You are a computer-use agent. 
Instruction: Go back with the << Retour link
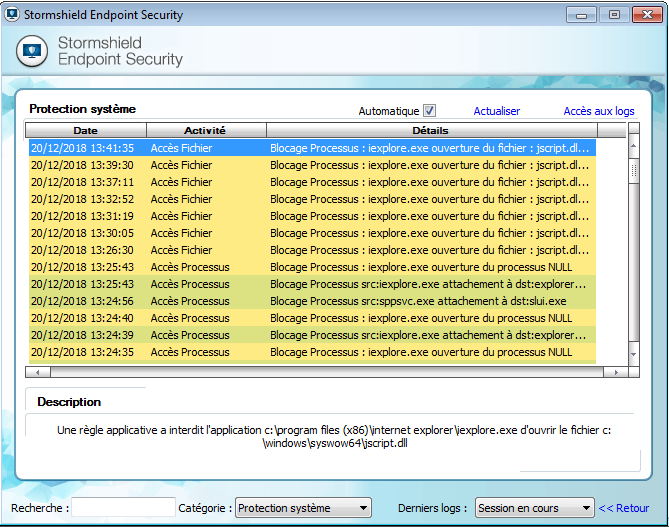point(623,508)
